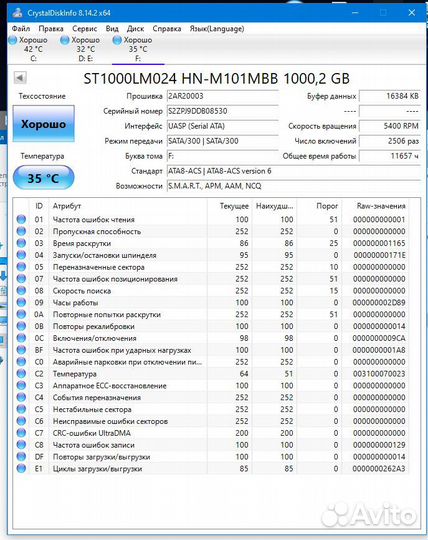This screenshot has height=540, width=428.
Task: Click the features field S.M.A.R.T., APM, AAM, NCQ
Action: [293, 186]
